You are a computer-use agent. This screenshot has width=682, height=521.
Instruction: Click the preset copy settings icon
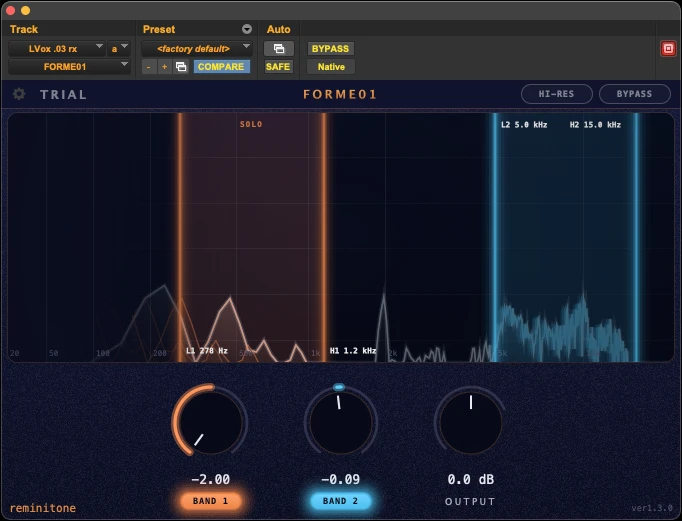click(181, 67)
